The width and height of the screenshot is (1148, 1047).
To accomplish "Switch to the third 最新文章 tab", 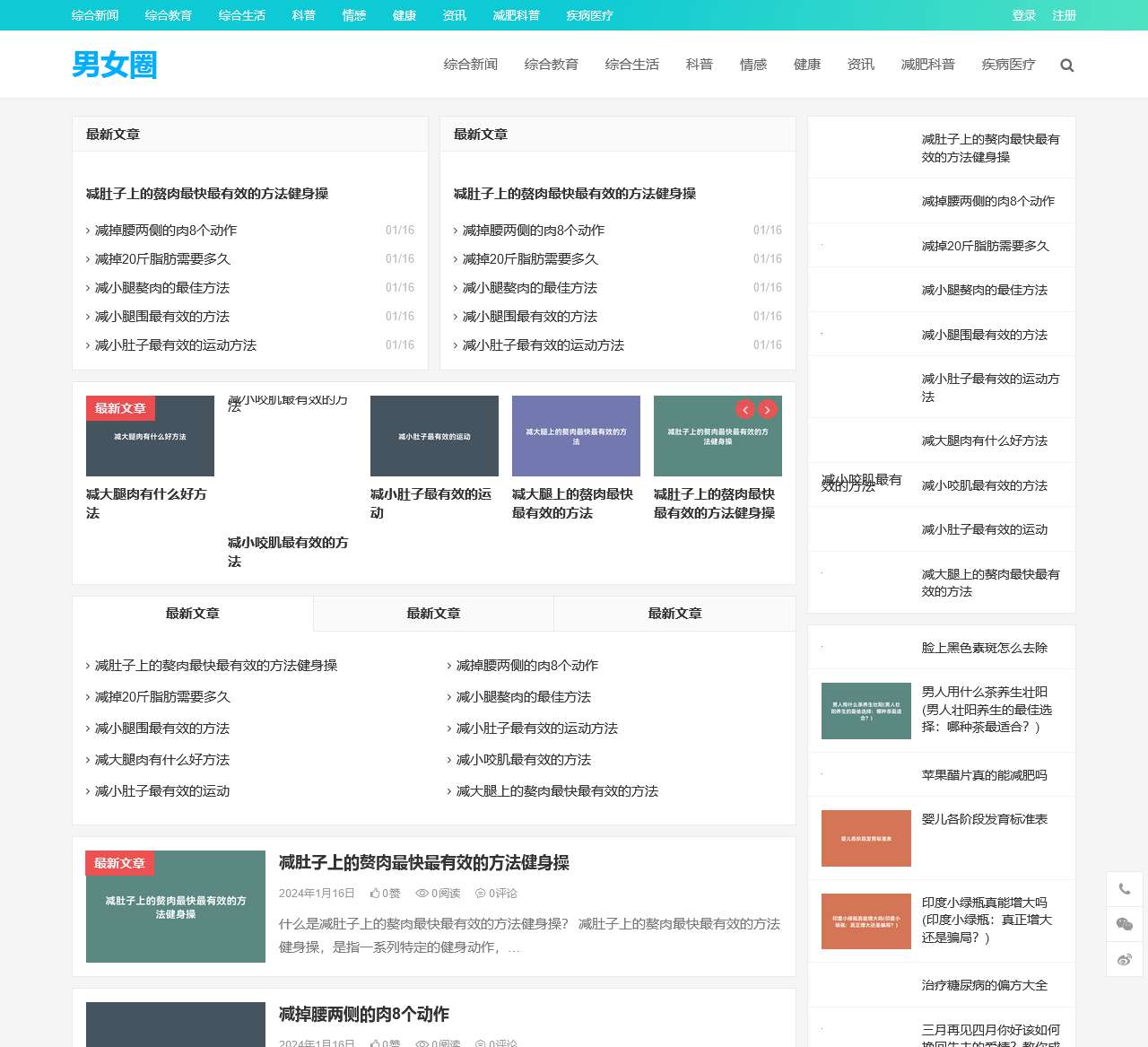I will coord(674,614).
